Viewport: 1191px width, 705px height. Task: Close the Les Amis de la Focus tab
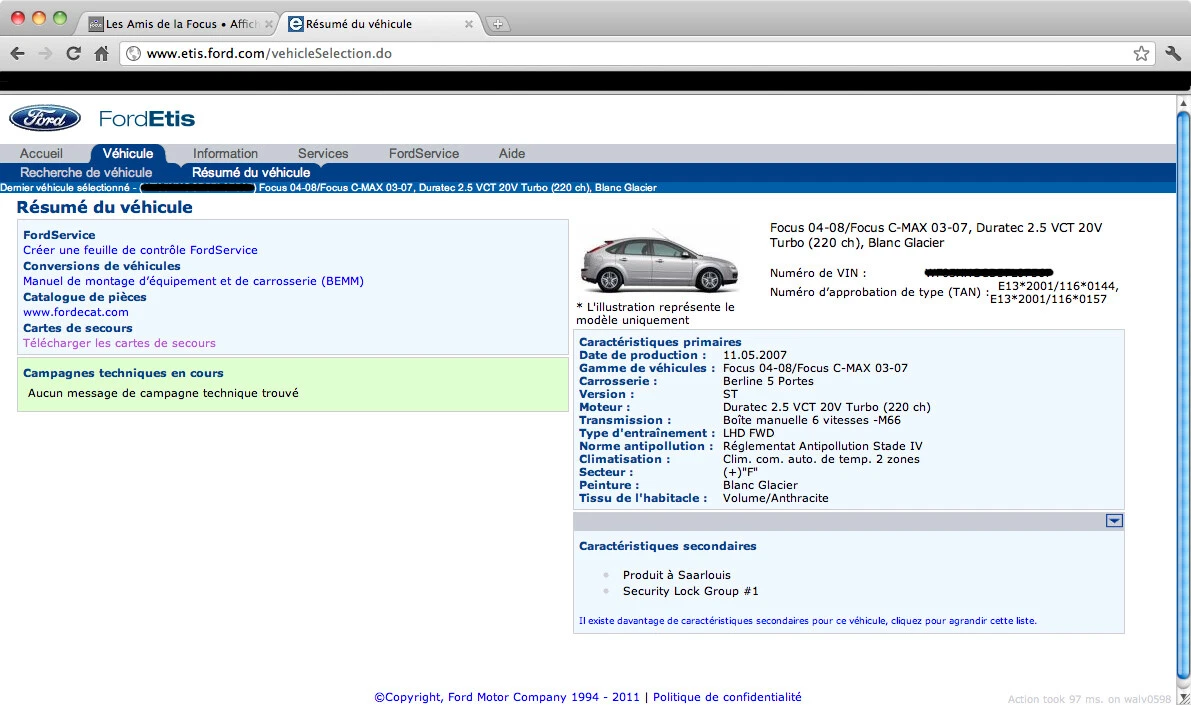tap(268, 24)
